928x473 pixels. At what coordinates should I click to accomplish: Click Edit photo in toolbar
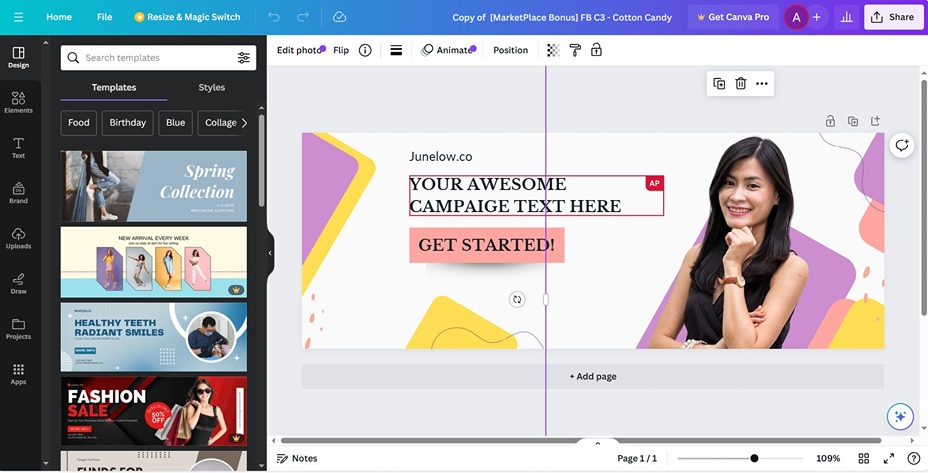tap(299, 50)
